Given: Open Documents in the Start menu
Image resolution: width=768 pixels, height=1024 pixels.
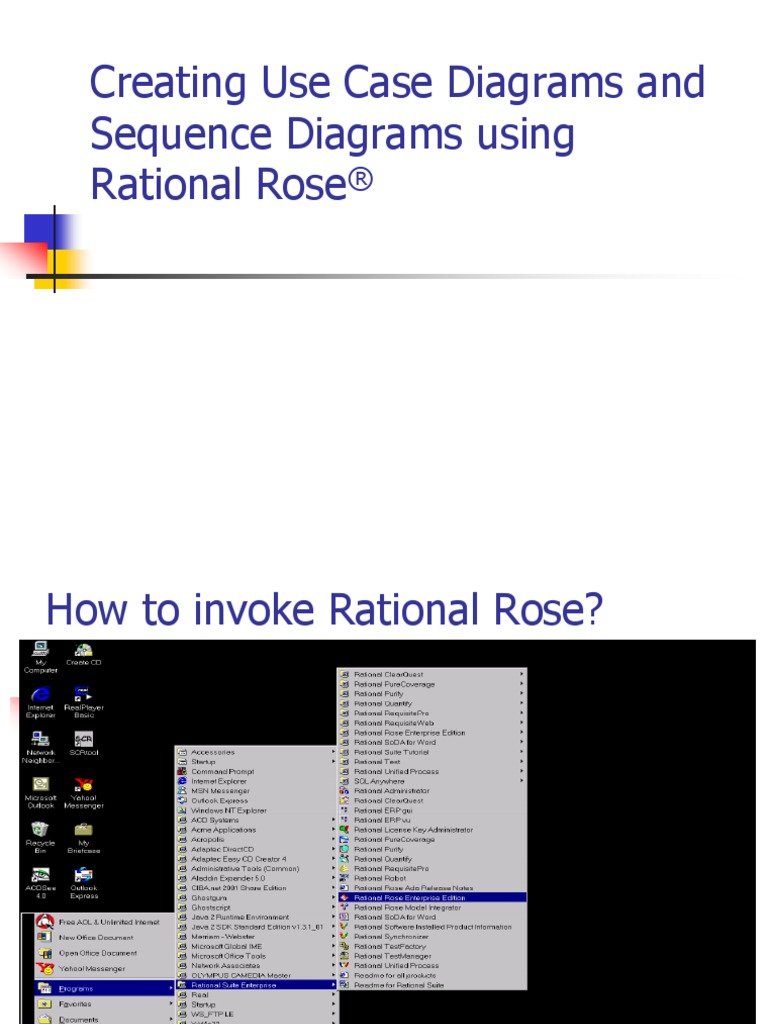Looking at the screenshot, I should pos(104,1018).
